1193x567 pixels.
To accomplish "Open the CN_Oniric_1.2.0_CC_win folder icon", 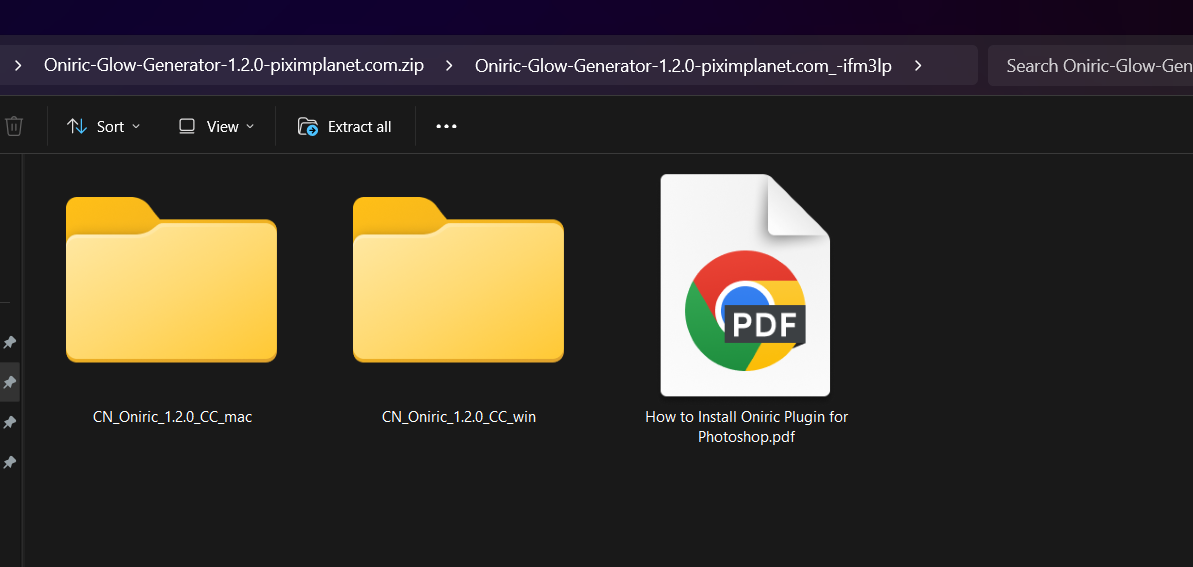I will click(x=458, y=279).
